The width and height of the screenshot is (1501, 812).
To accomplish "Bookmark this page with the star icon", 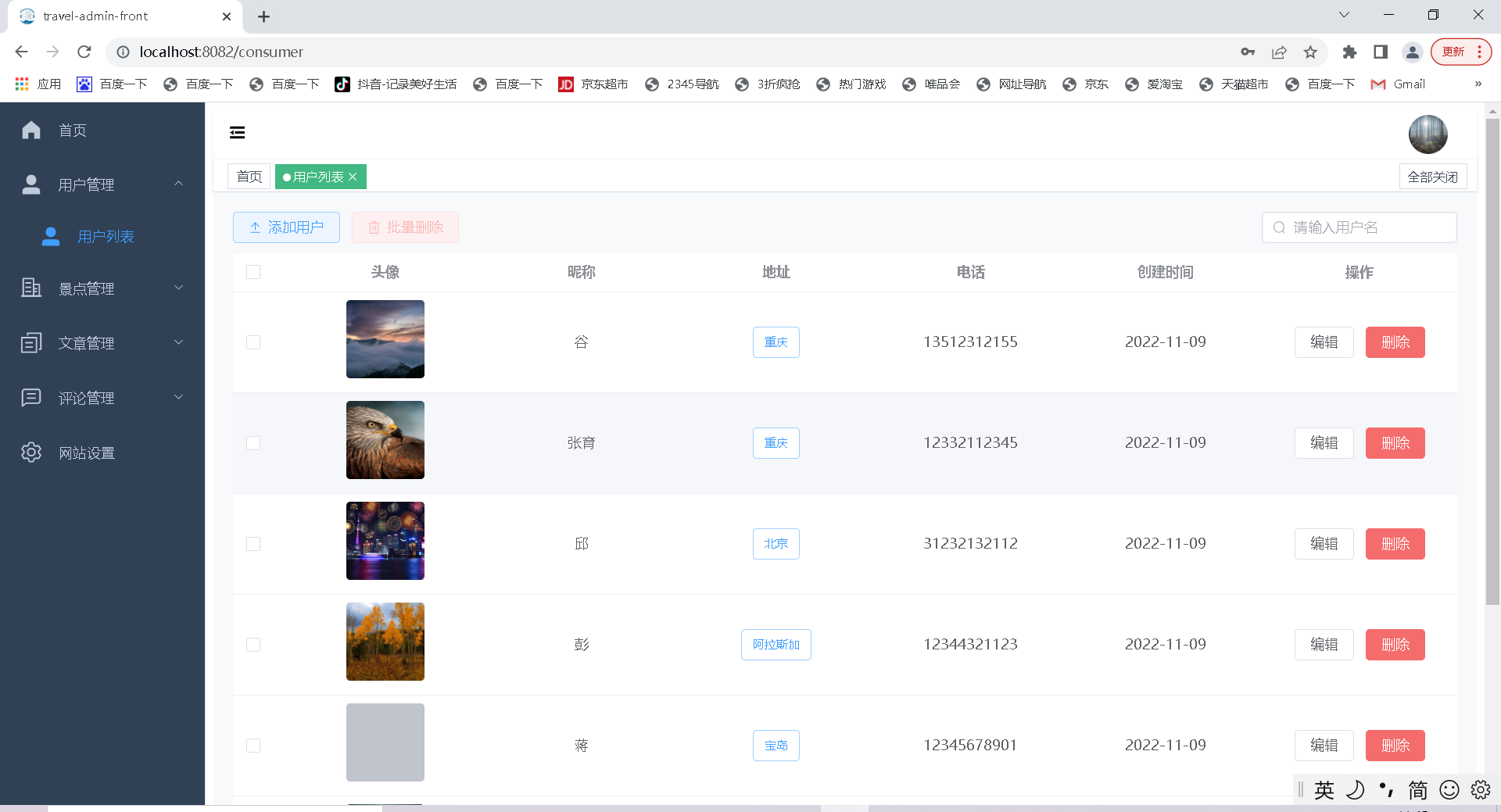I will coord(1310,52).
